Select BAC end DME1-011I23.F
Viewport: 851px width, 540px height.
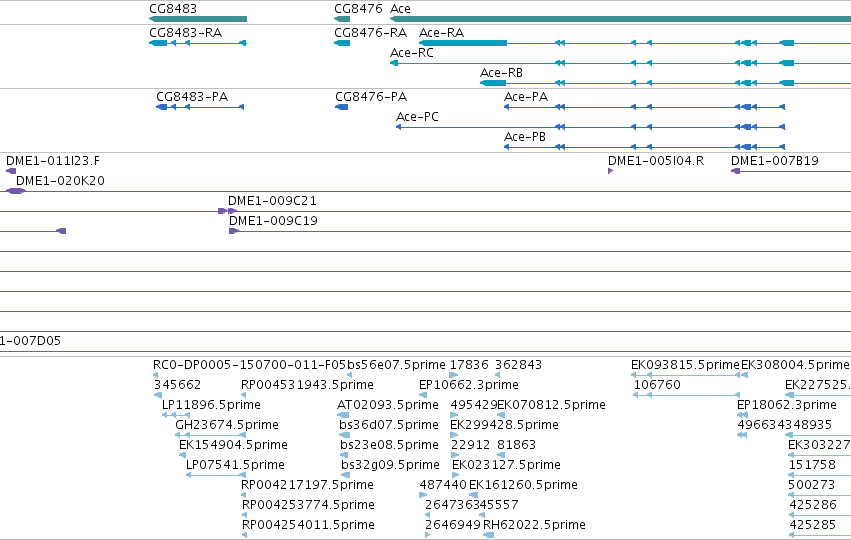pyautogui.click(x=53, y=161)
